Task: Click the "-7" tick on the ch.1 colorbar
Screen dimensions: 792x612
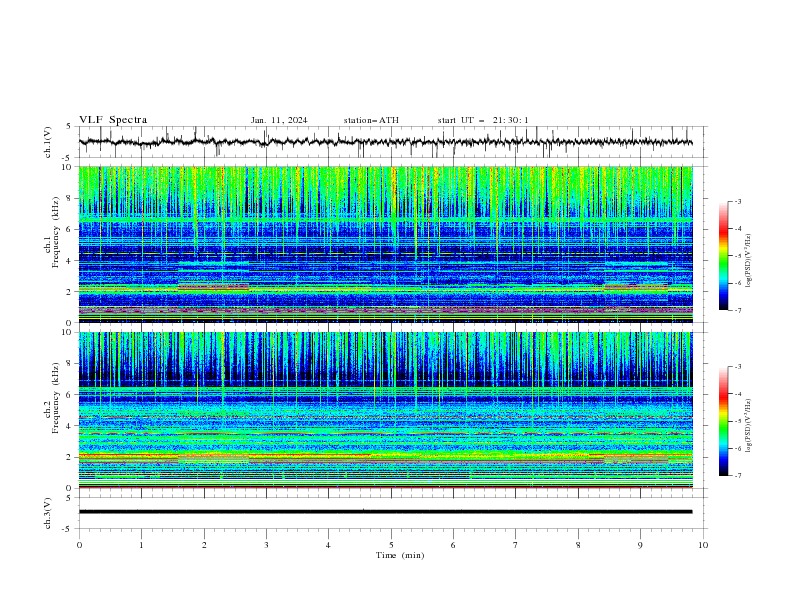Action: 738,310
